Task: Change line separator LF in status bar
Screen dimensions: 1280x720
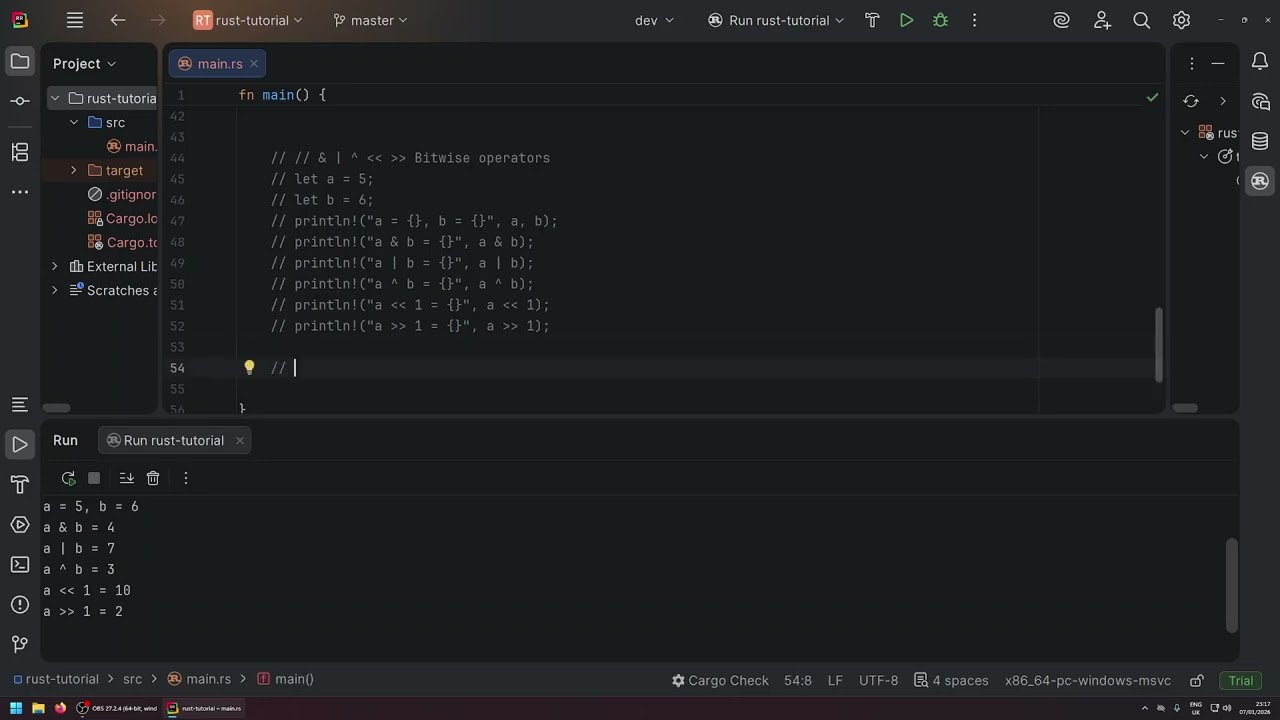Action: pos(835,680)
